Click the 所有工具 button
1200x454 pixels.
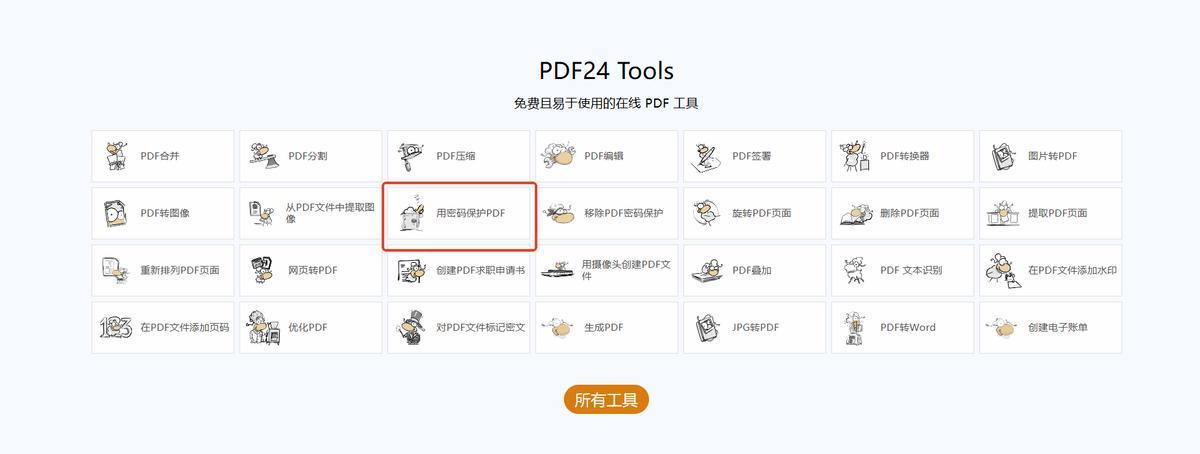[607, 400]
